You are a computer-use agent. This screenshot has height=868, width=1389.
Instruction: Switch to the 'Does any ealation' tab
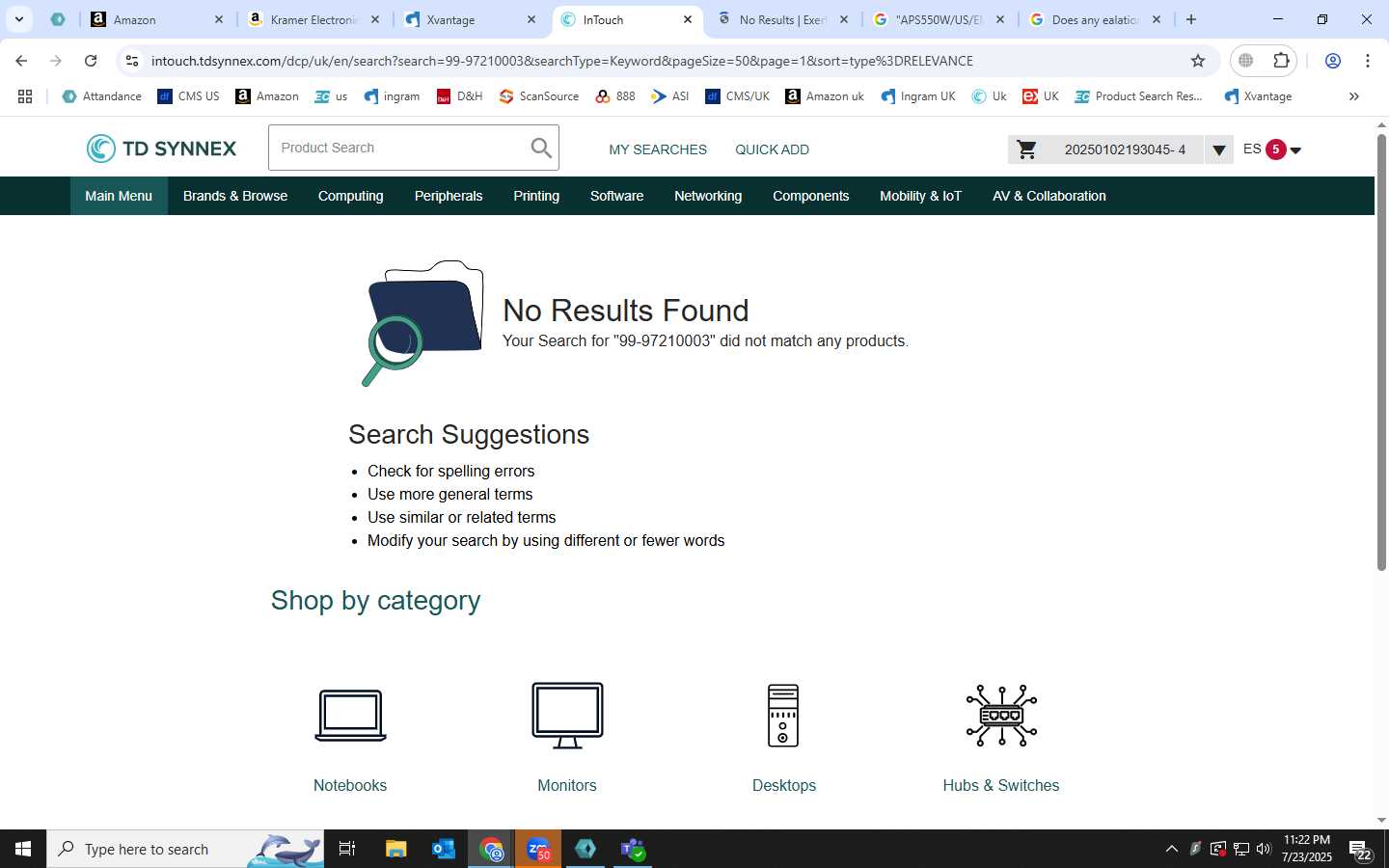click(1096, 19)
